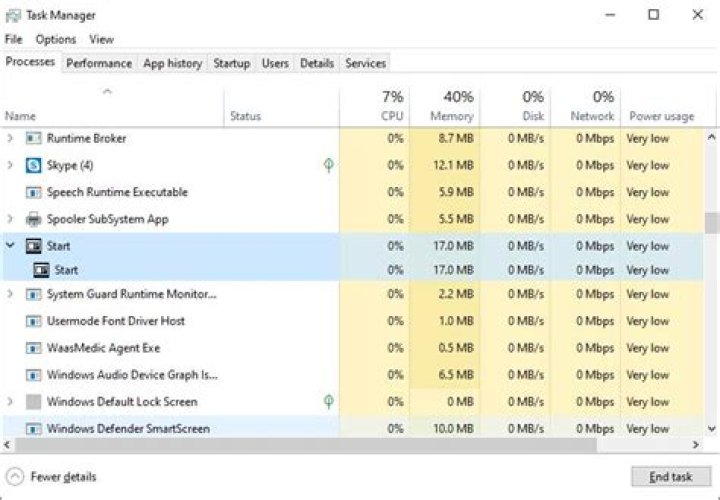Click the Skype suspended leaf status icon
This screenshot has width=720, height=500.
tap(329, 165)
